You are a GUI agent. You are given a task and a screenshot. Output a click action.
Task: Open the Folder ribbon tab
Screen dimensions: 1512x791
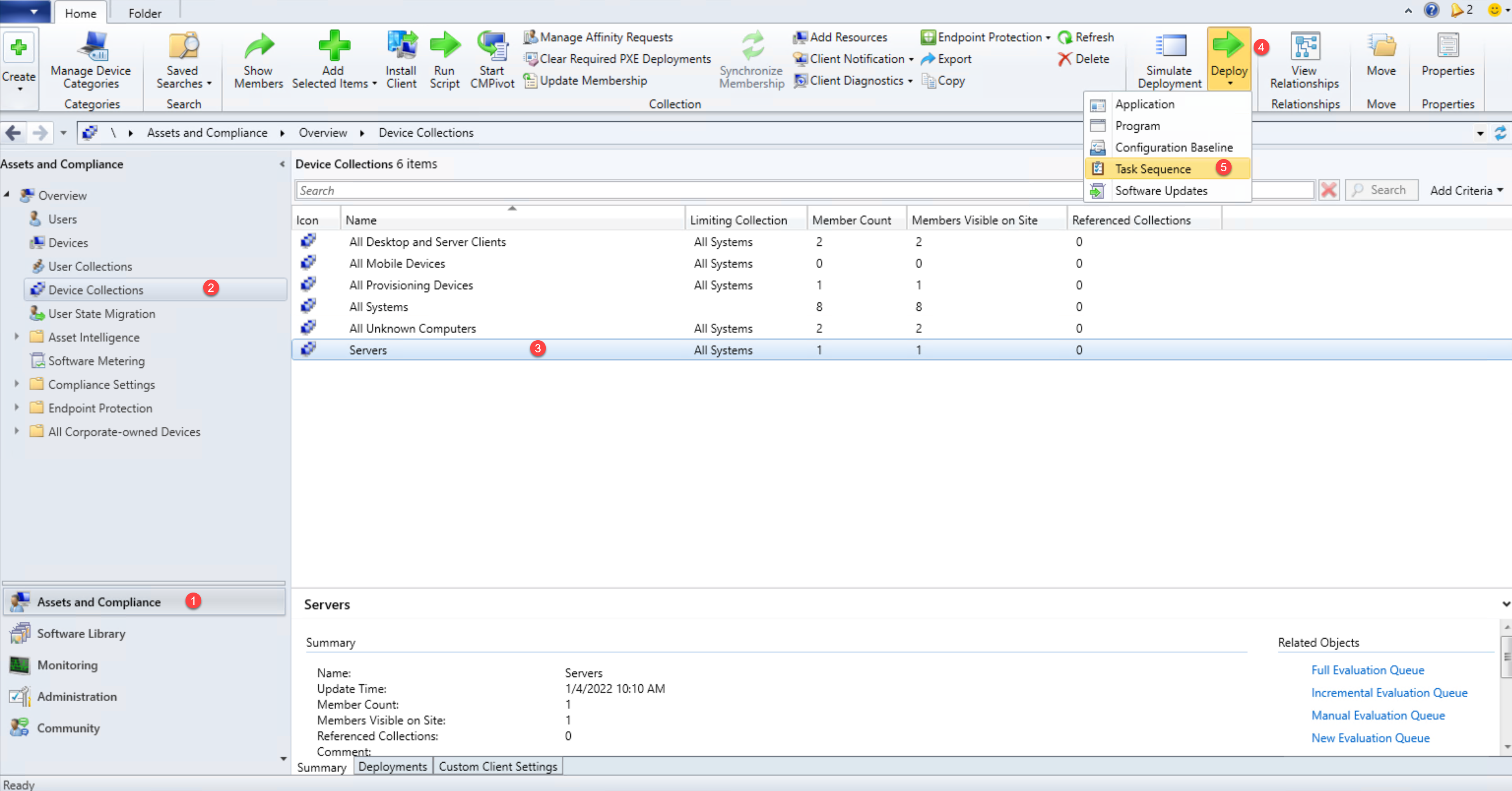[145, 13]
